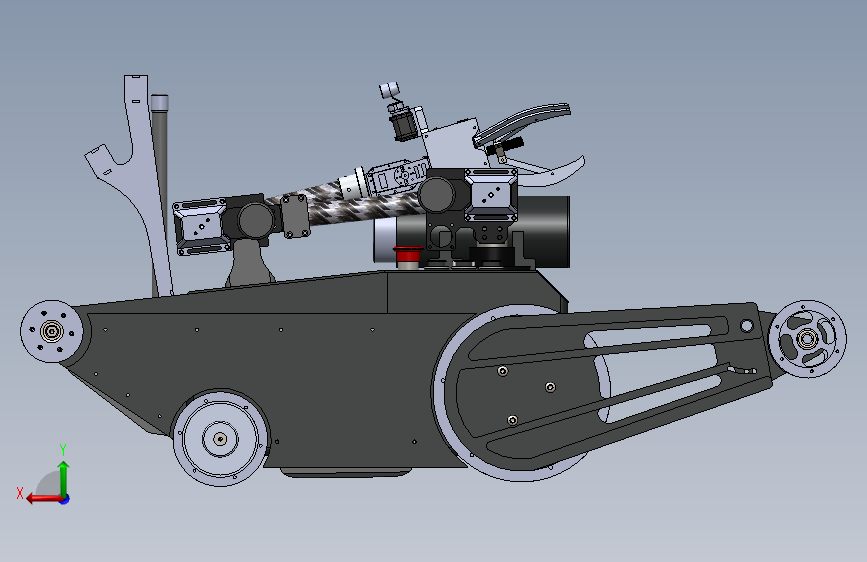Viewport: 867px width, 562px height.
Task: Click the blue Z axis dot of the triad
Action: point(65,499)
